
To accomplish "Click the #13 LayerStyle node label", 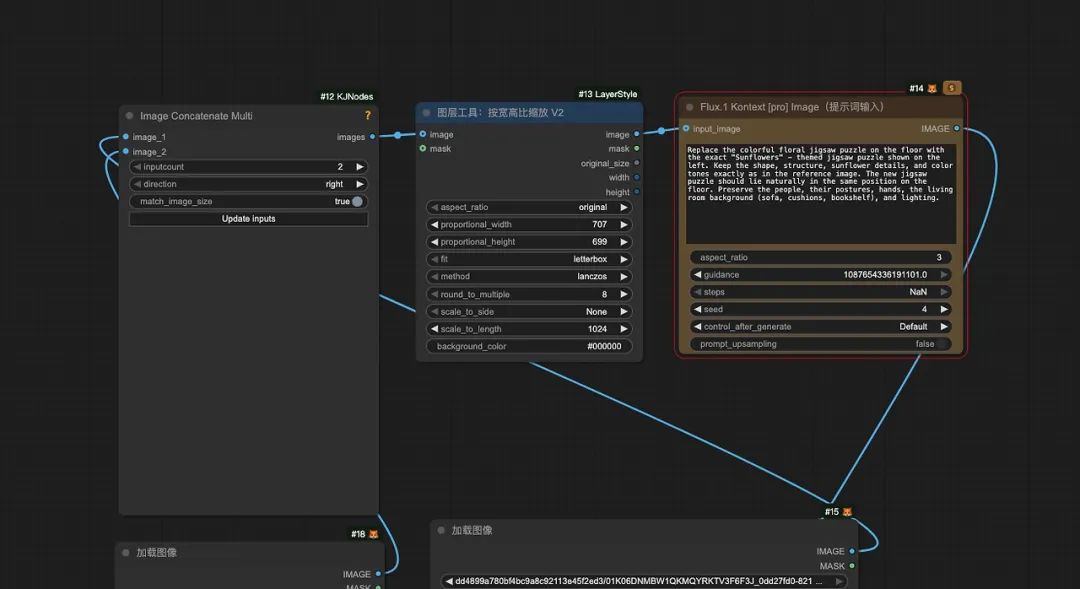I will click(x=608, y=94).
